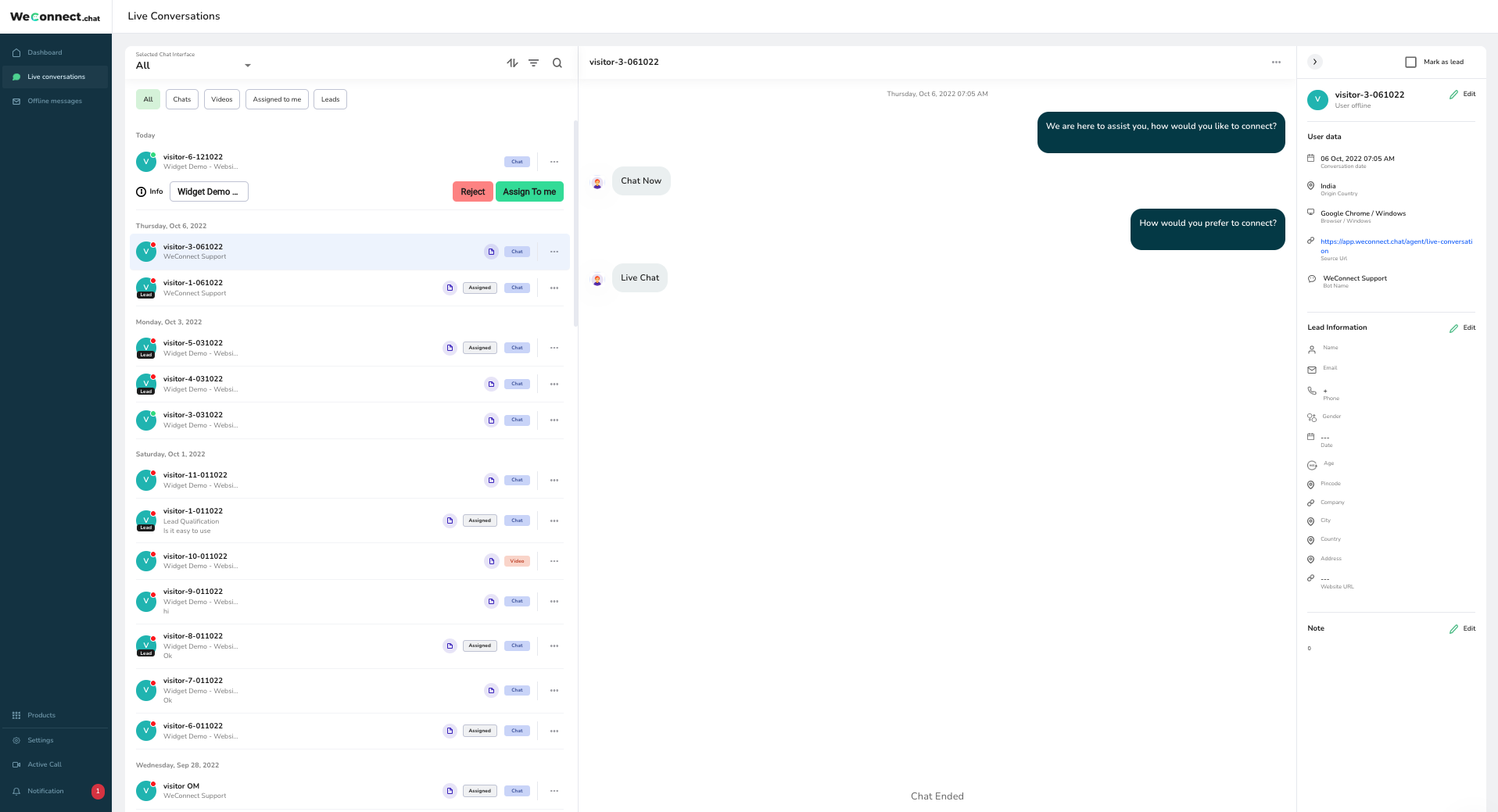1498x812 pixels.
Task: Select the Chats filter tab
Action: tap(182, 99)
